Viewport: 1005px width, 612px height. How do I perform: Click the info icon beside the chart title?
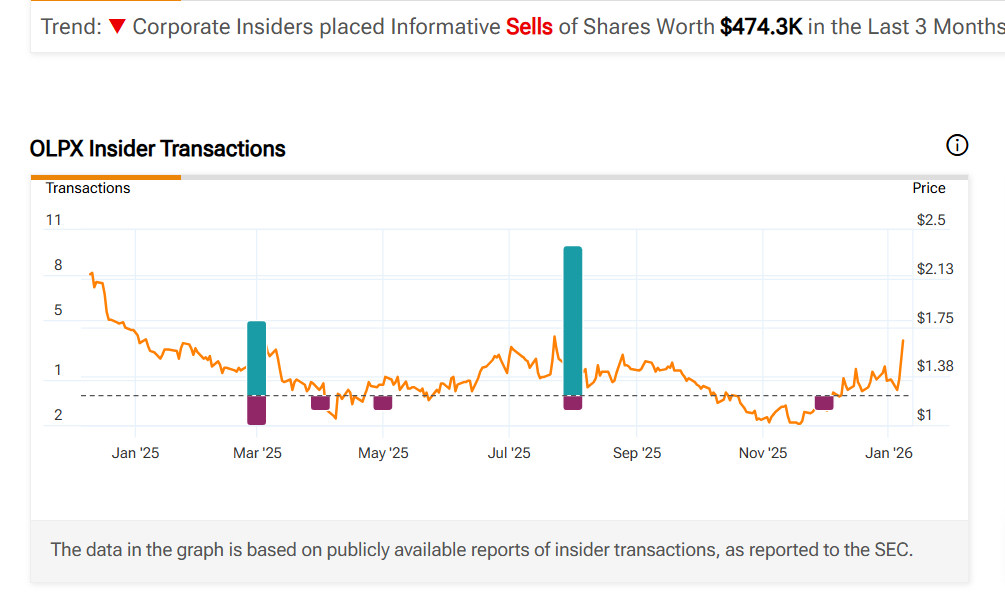point(956,146)
